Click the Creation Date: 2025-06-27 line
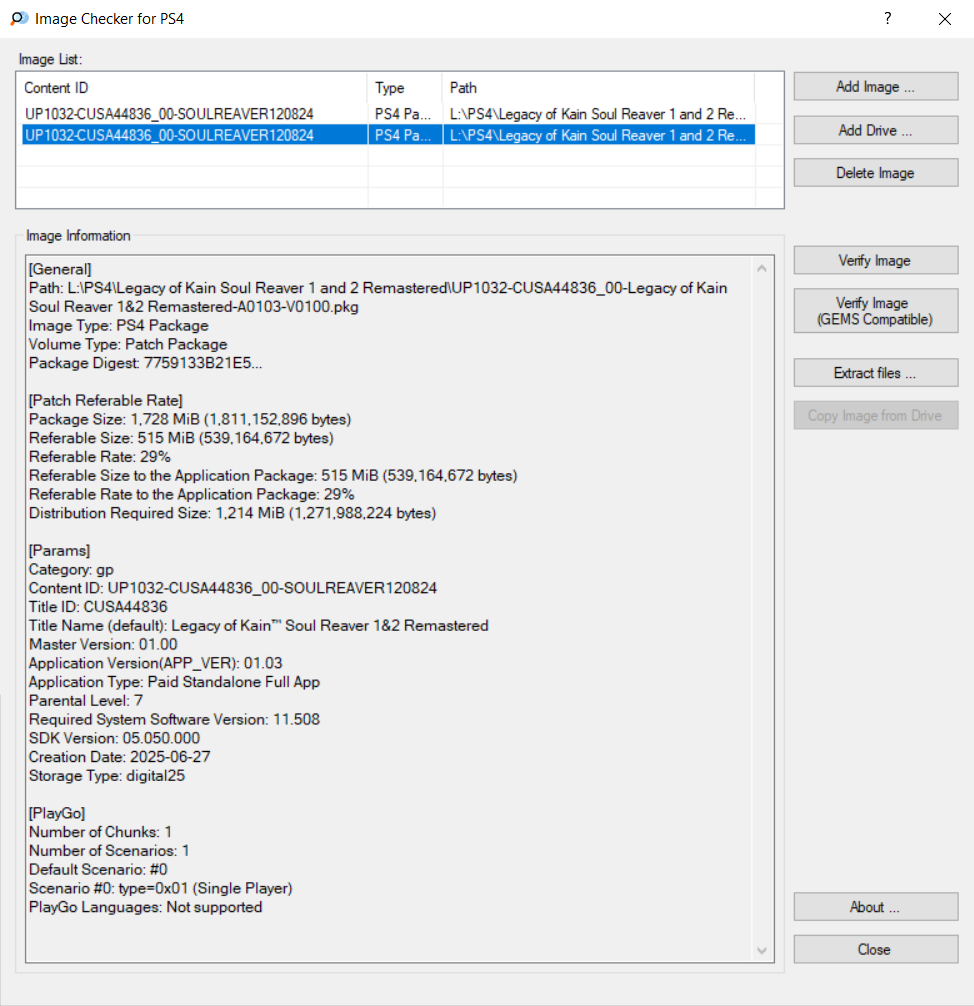 point(119,757)
